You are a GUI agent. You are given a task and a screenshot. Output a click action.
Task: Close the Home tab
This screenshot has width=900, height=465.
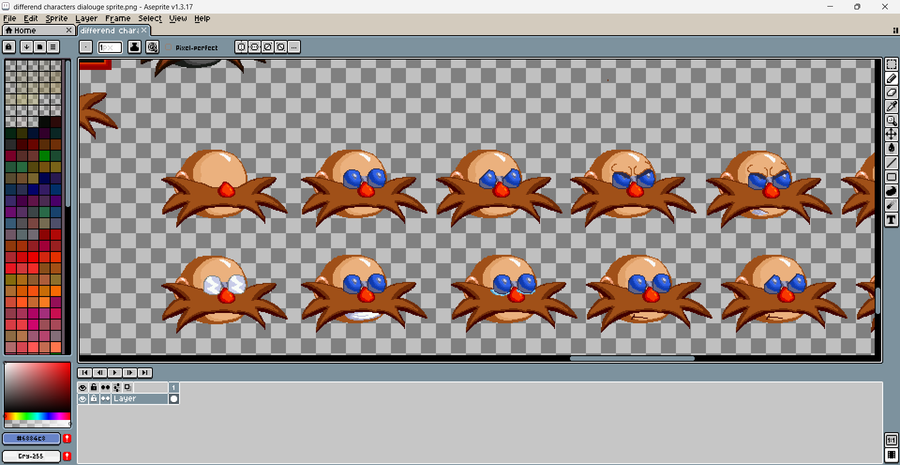69,30
